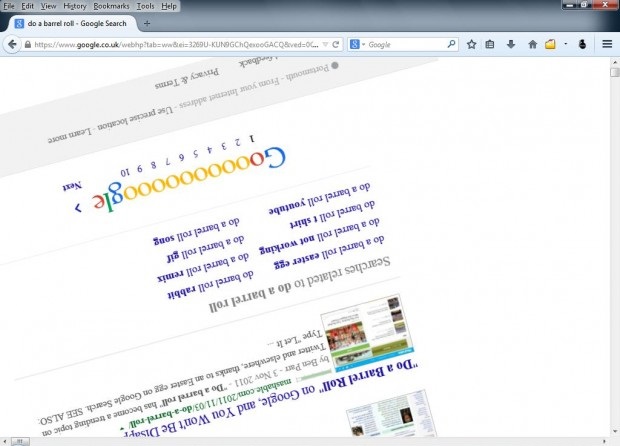Open 'do a barrel roll t shirt' search
The height and width of the screenshot is (446, 620).
pyautogui.click(x=332, y=216)
